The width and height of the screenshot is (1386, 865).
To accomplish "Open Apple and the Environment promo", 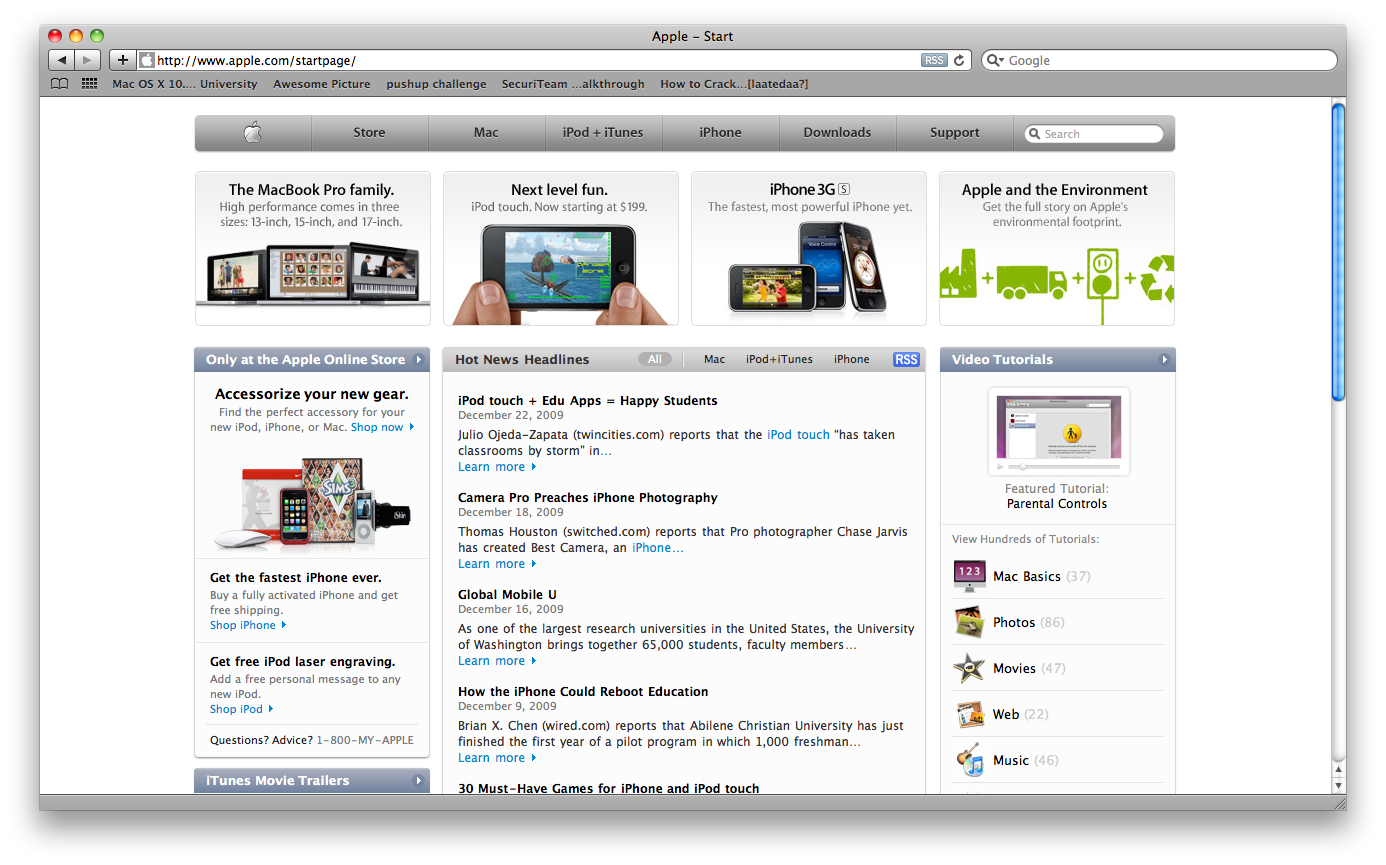I will [1056, 248].
